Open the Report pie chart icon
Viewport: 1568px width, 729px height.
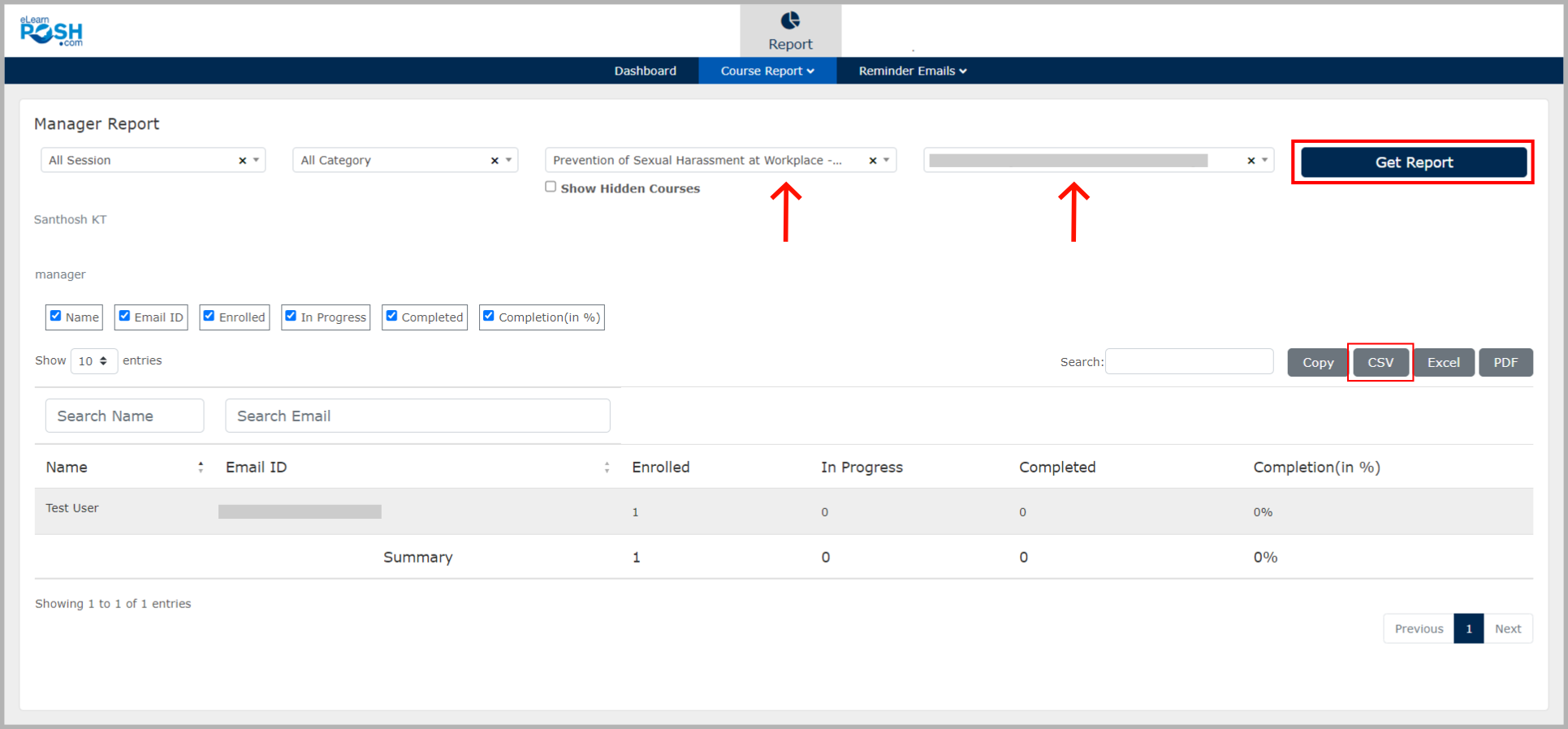(x=789, y=20)
